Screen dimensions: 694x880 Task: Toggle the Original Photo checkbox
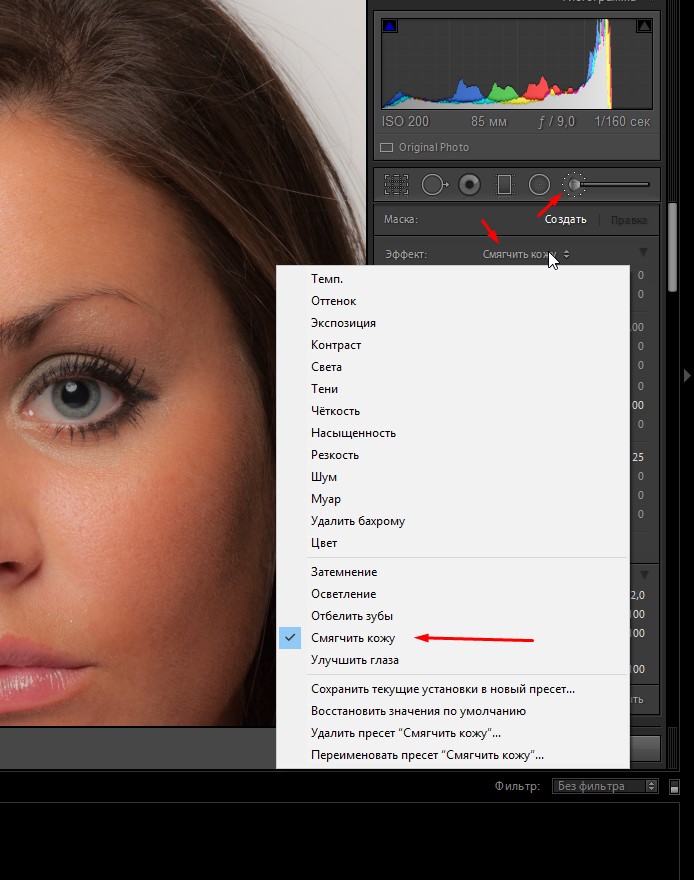coord(387,148)
